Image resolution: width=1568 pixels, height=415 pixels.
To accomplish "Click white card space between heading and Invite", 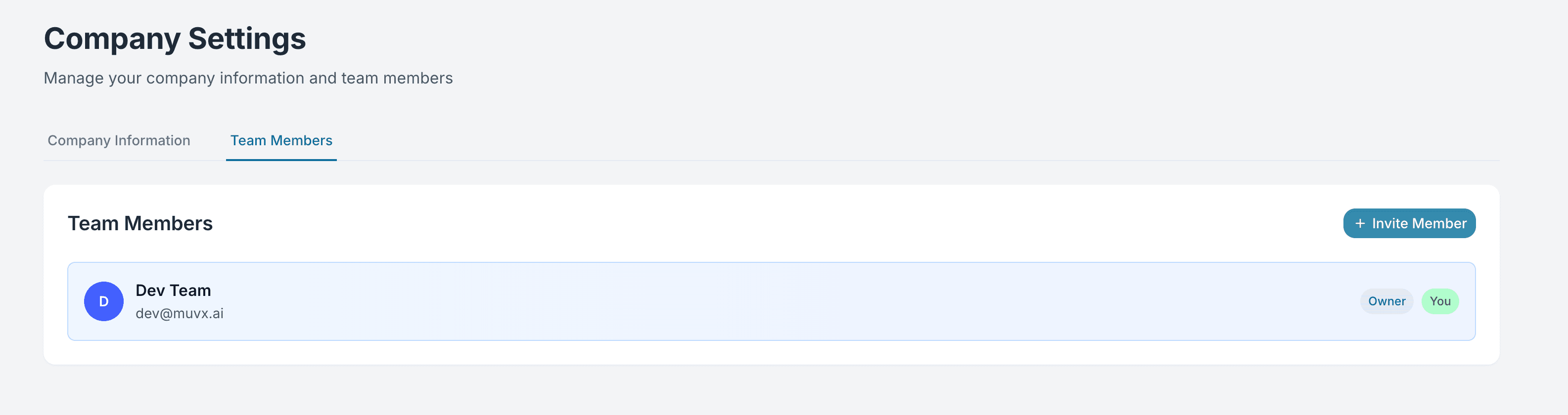I will pos(731,224).
